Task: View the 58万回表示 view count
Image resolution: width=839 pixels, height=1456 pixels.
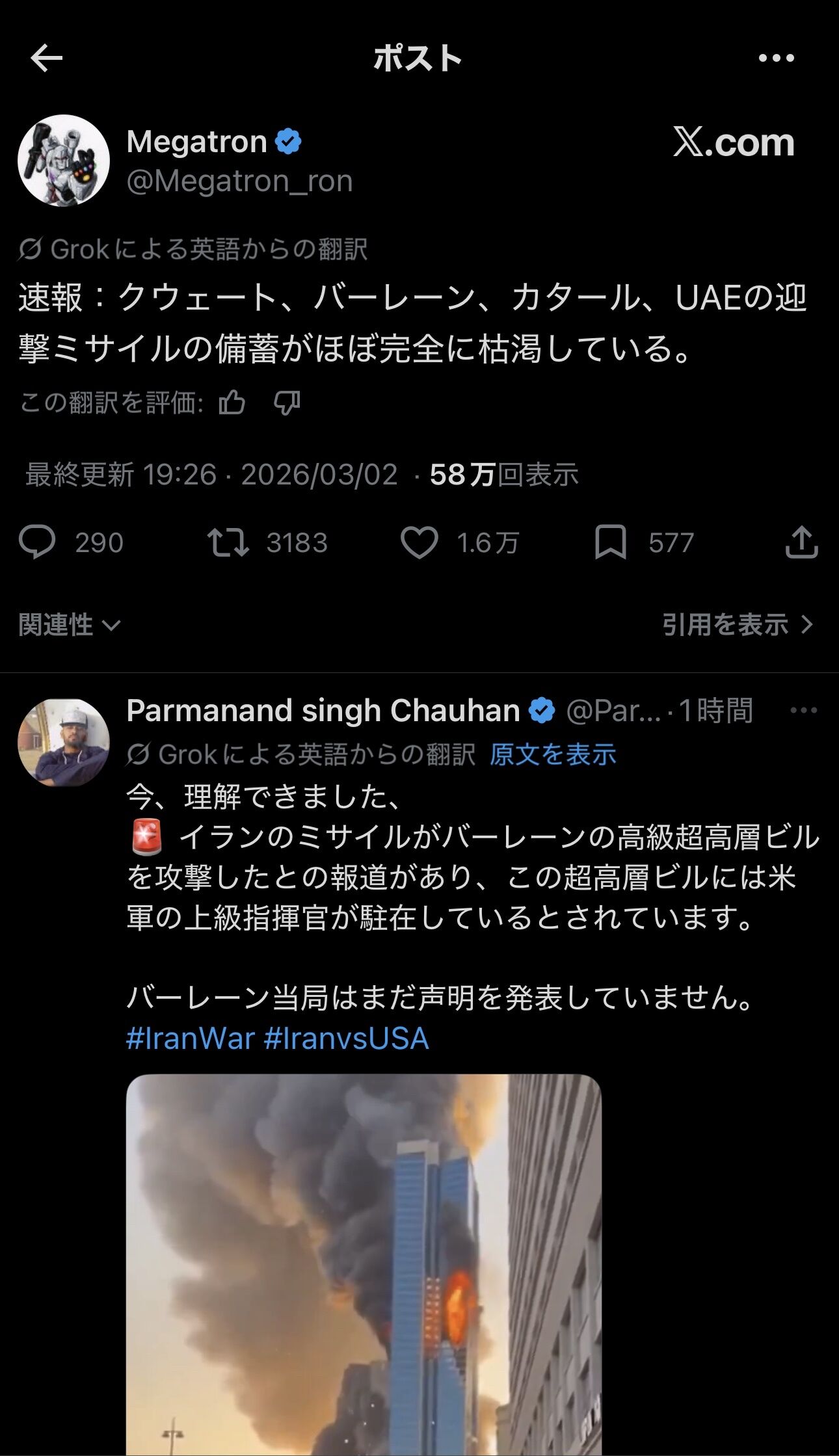Action: pos(504,475)
